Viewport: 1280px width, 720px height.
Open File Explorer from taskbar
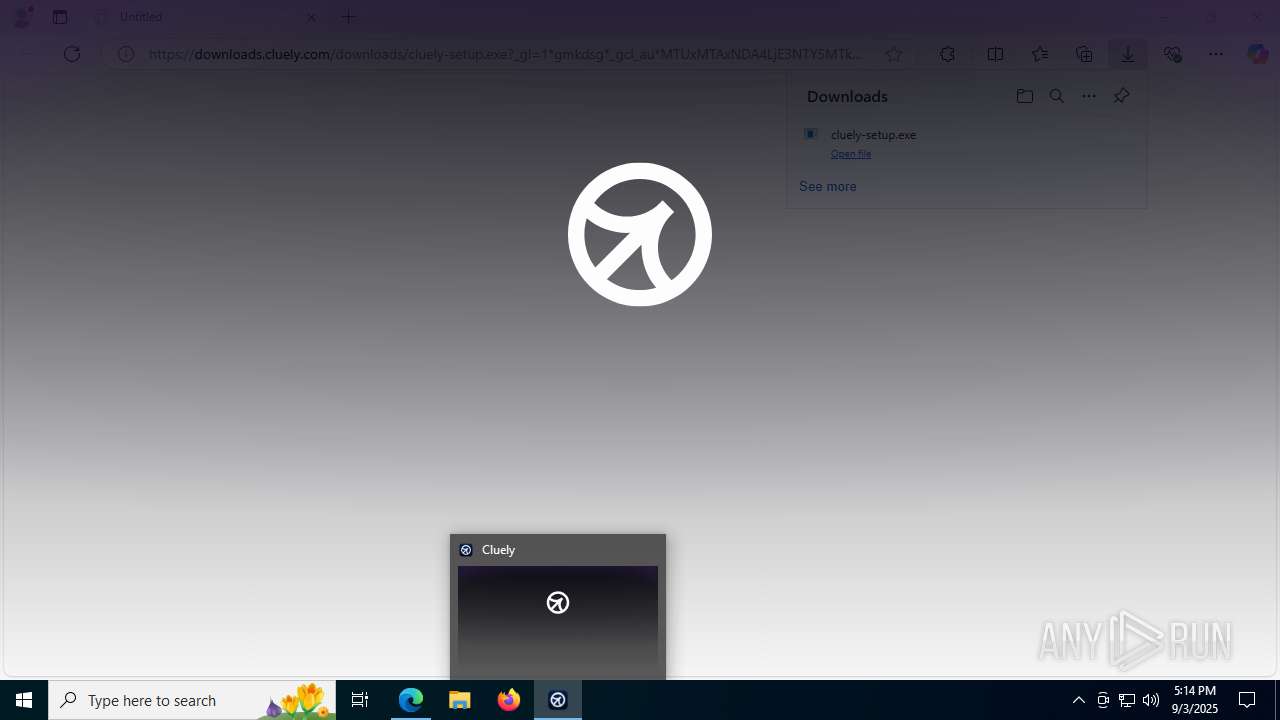pyautogui.click(x=460, y=700)
